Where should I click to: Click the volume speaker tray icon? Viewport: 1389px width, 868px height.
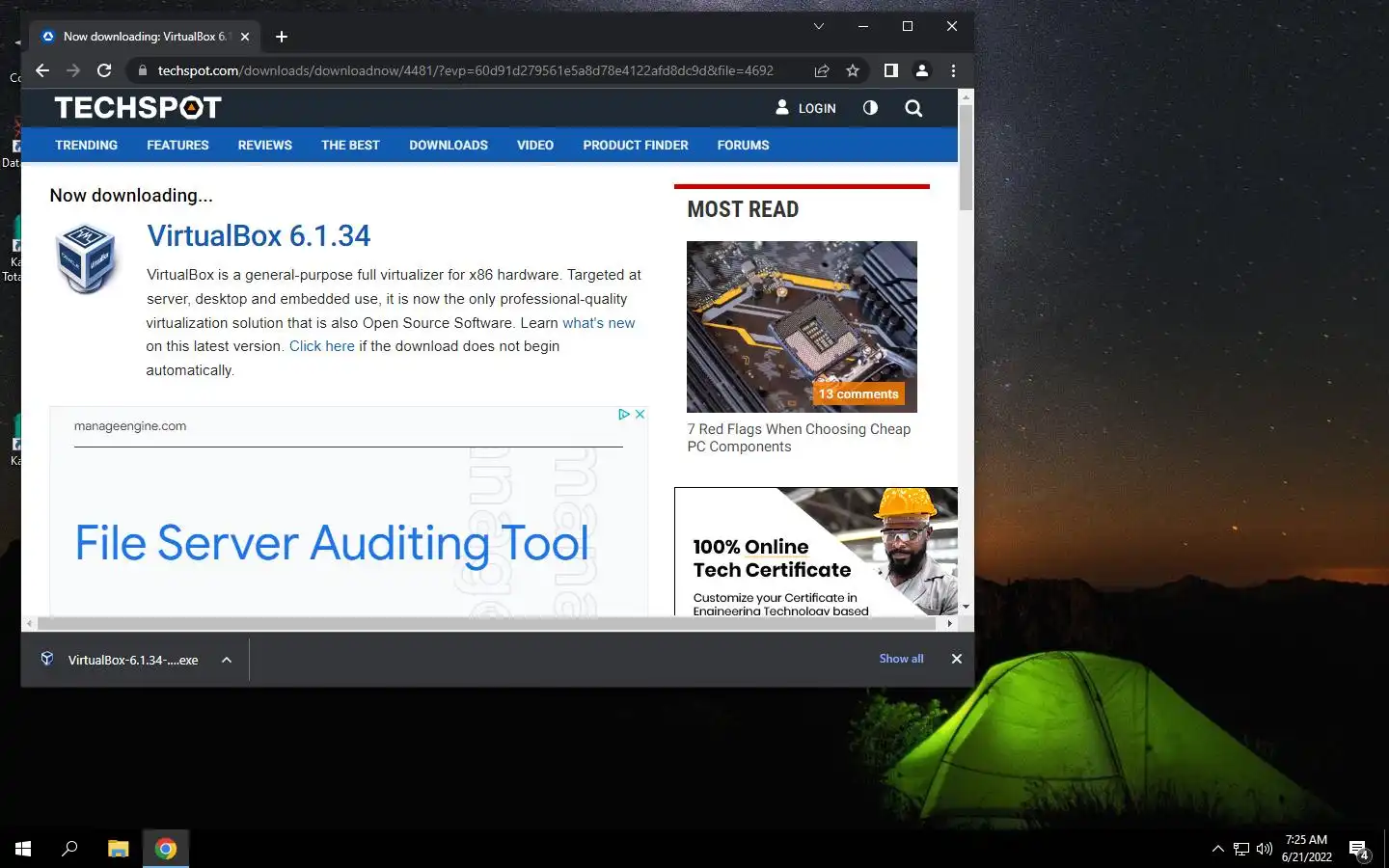1265,849
